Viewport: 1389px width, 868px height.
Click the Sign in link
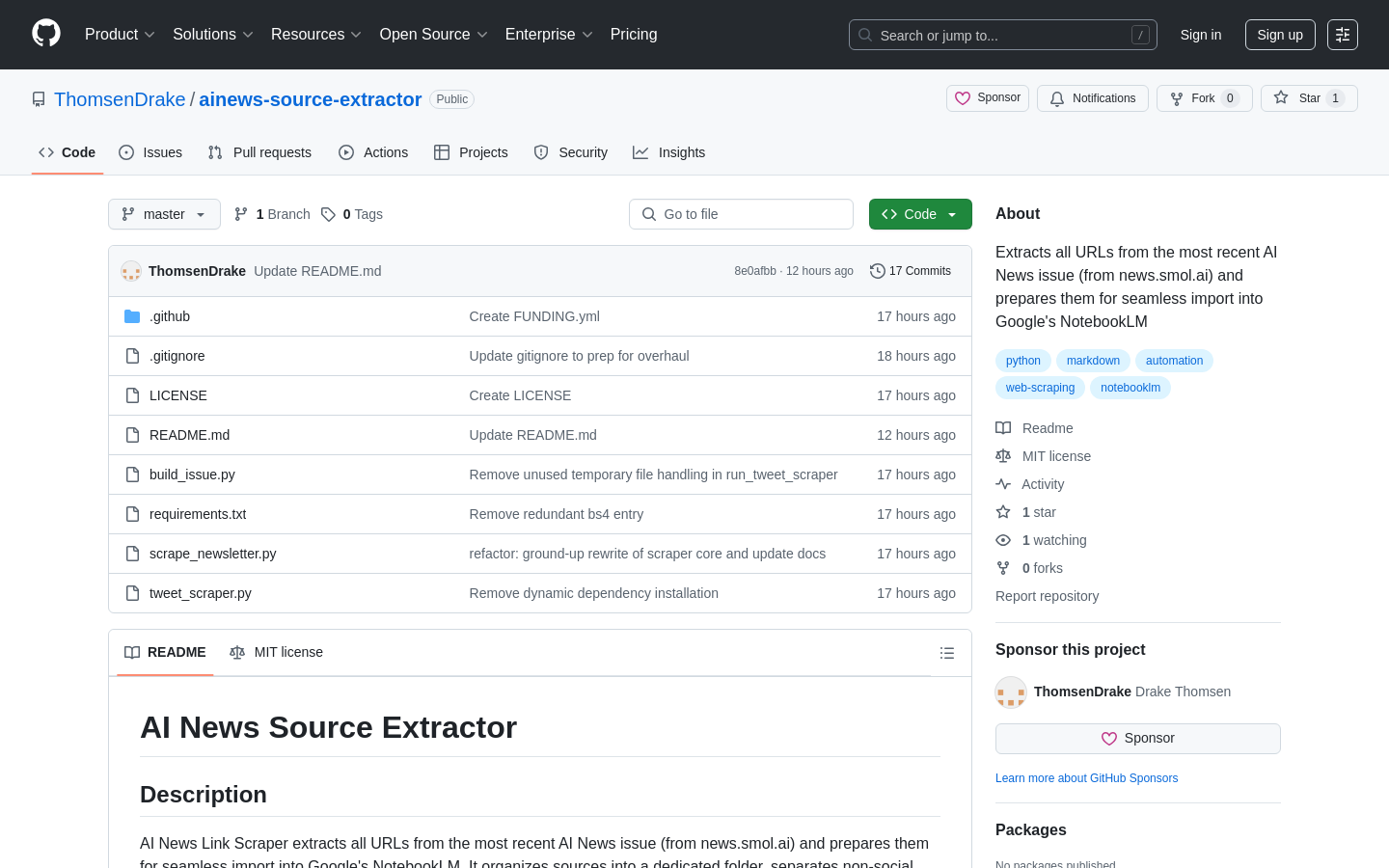(1201, 35)
